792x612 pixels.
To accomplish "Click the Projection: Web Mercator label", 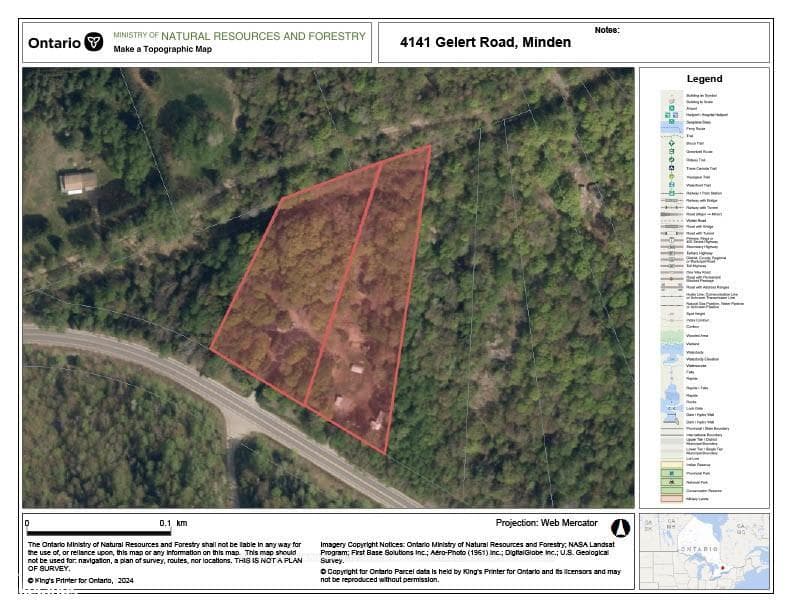I will [547, 523].
